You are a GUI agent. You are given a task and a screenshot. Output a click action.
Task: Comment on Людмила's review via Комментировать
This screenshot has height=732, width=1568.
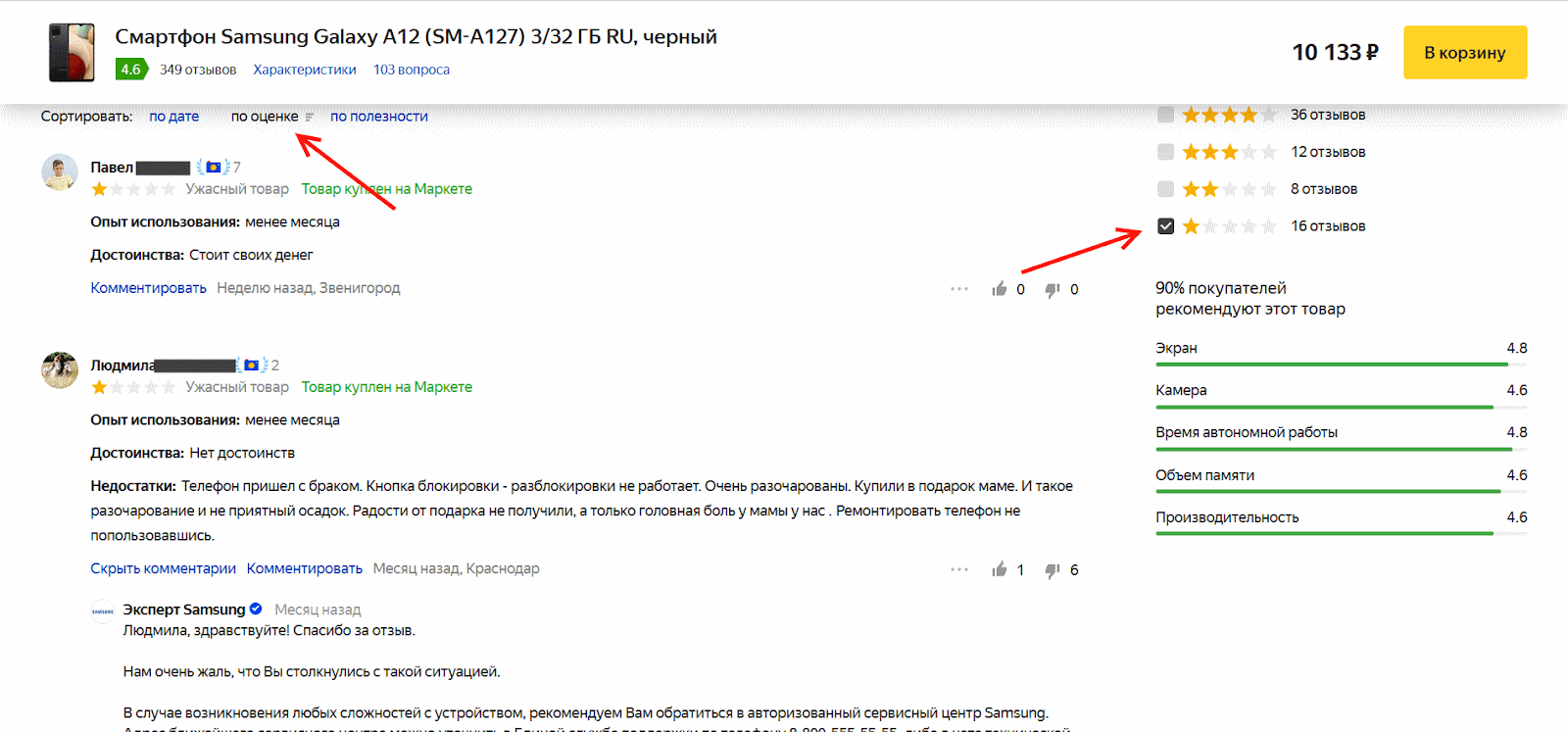tap(305, 568)
